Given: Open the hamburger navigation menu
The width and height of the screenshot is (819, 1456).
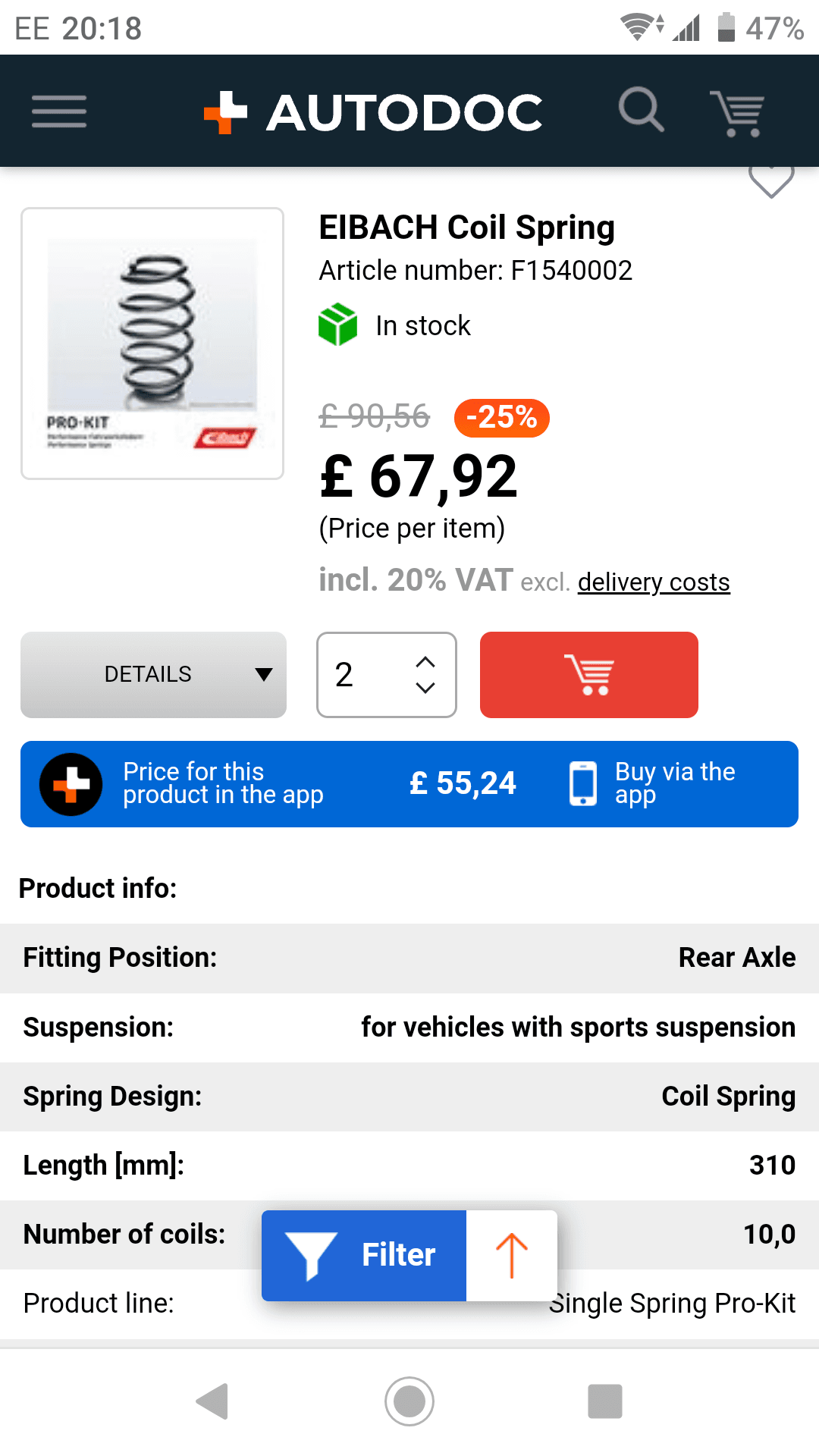Looking at the screenshot, I should click(x=59, y=111).
